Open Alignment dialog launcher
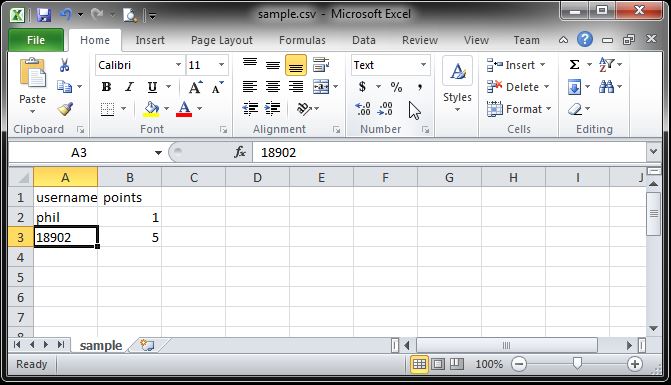671x385 pixels. click(x=336, y=130)
